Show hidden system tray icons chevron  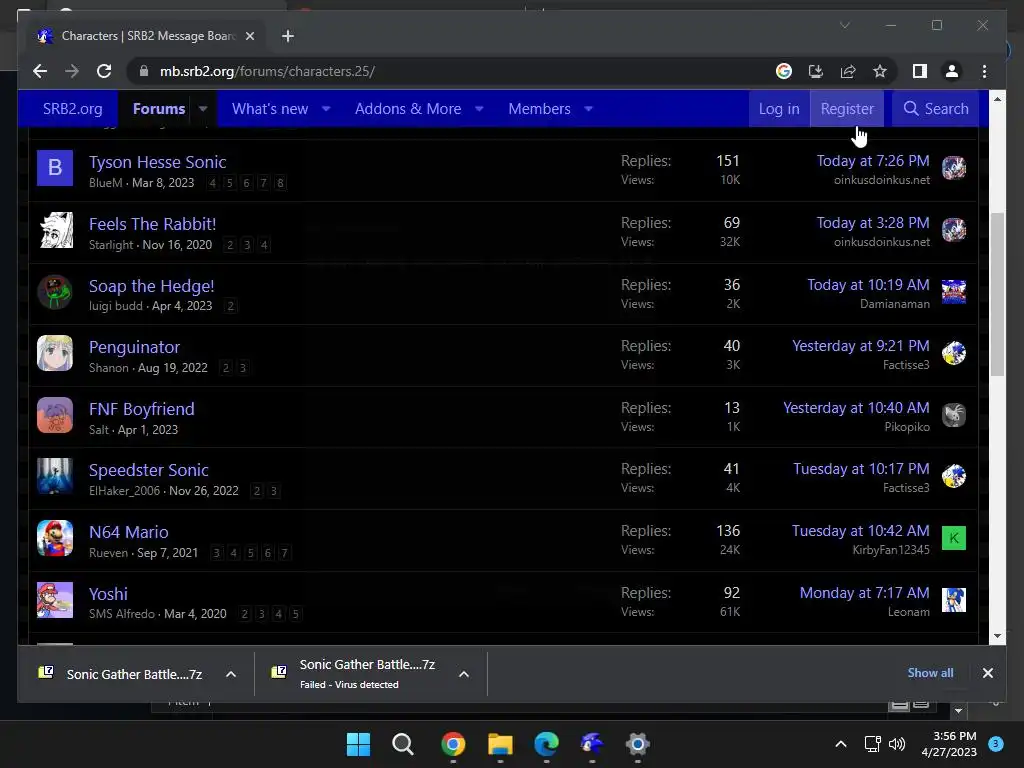point(840,744)
